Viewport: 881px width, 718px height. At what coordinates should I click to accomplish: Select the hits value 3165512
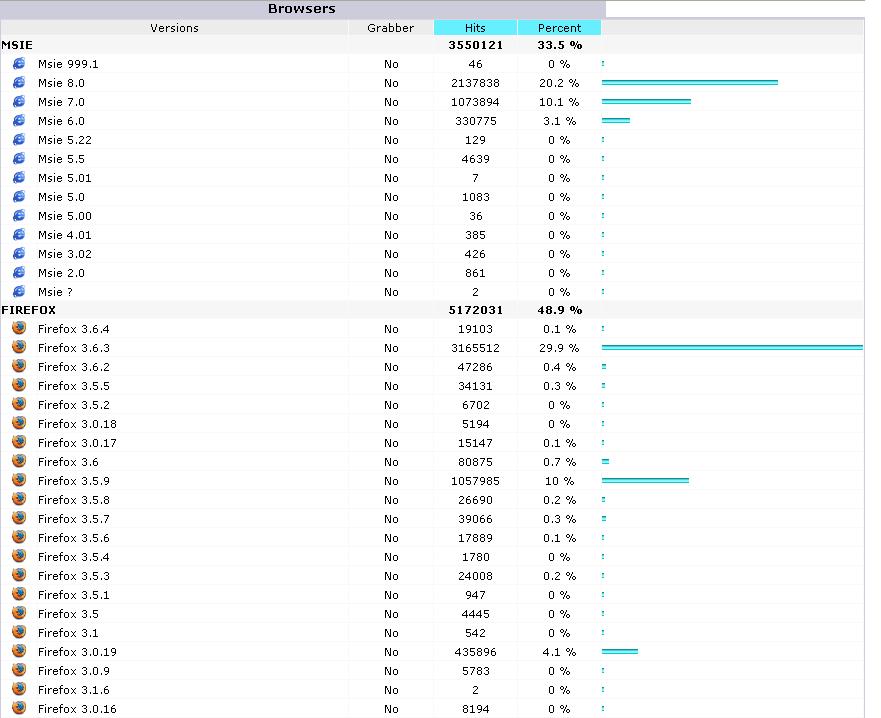coord(475,348)
